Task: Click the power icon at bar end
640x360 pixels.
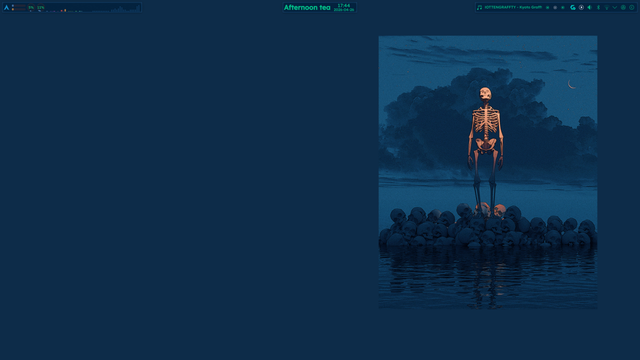Action: pyautogui.click(x=632, y=7)
